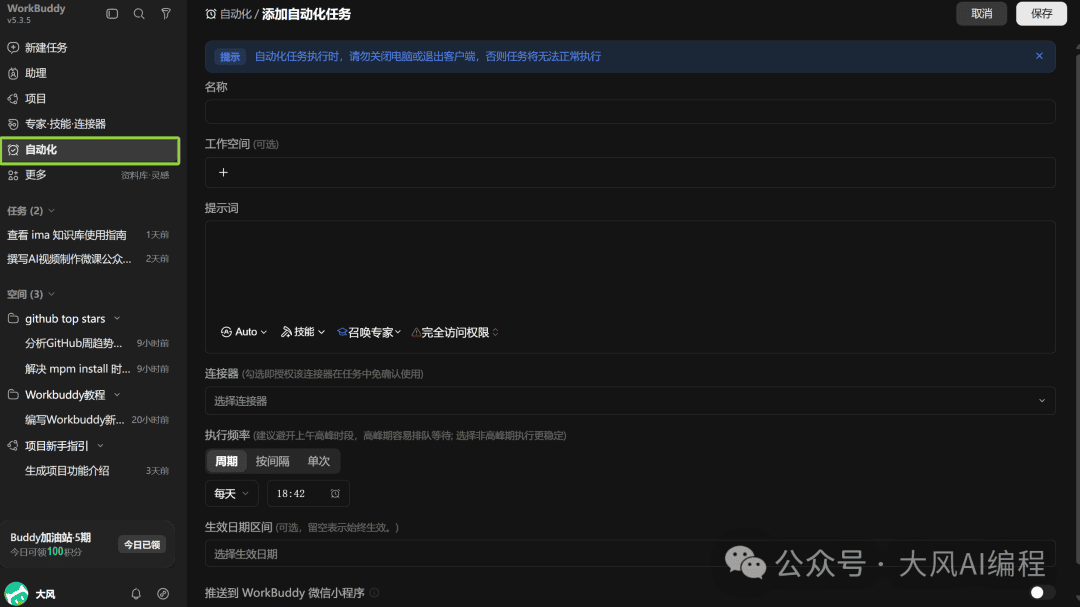The image size is (1080, 607).
Task: Dismiss the 提示 banner
Action: click(x=1039, y=56)
